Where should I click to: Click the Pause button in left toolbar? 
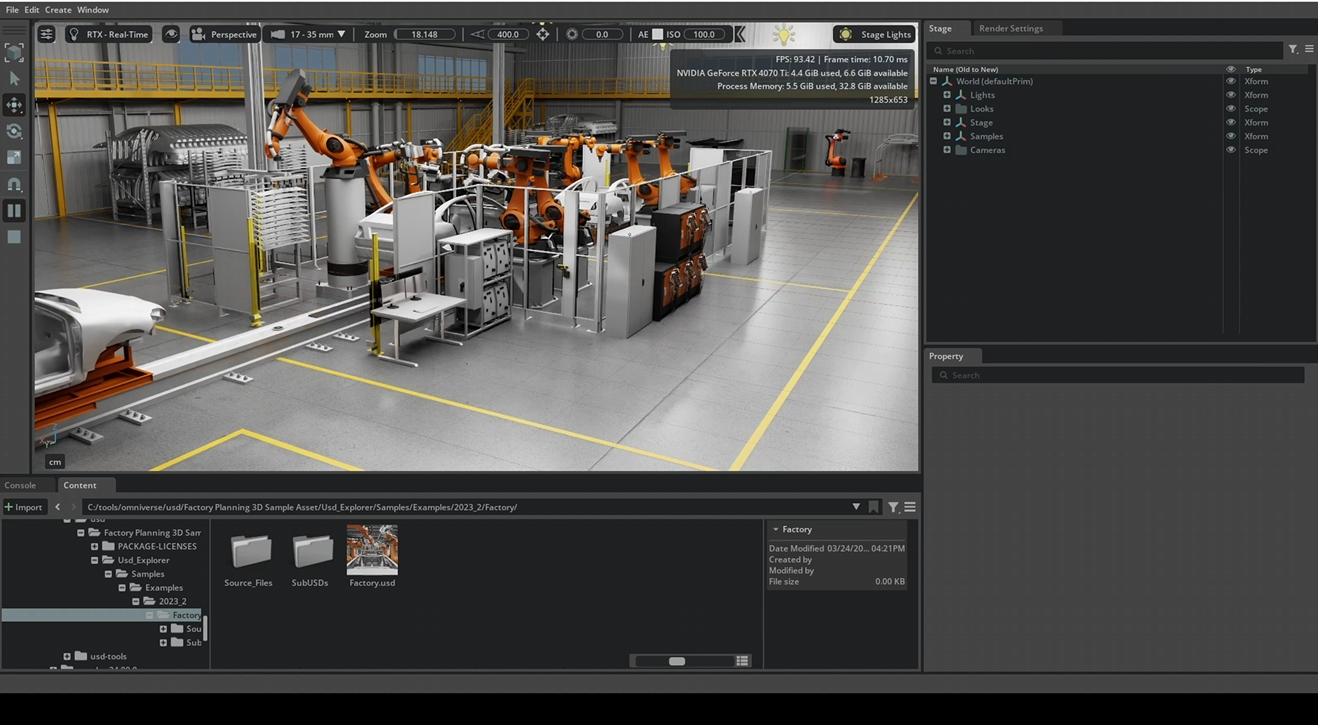14,210
